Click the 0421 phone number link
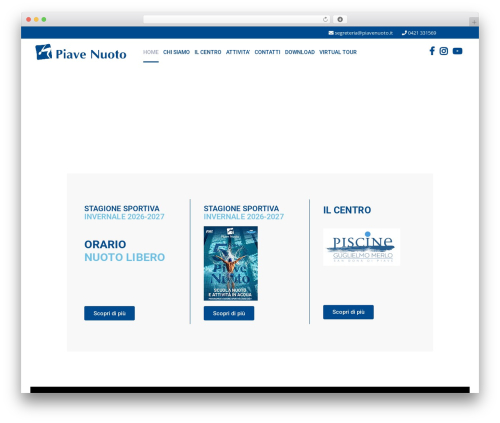 (x=422, y=33)
